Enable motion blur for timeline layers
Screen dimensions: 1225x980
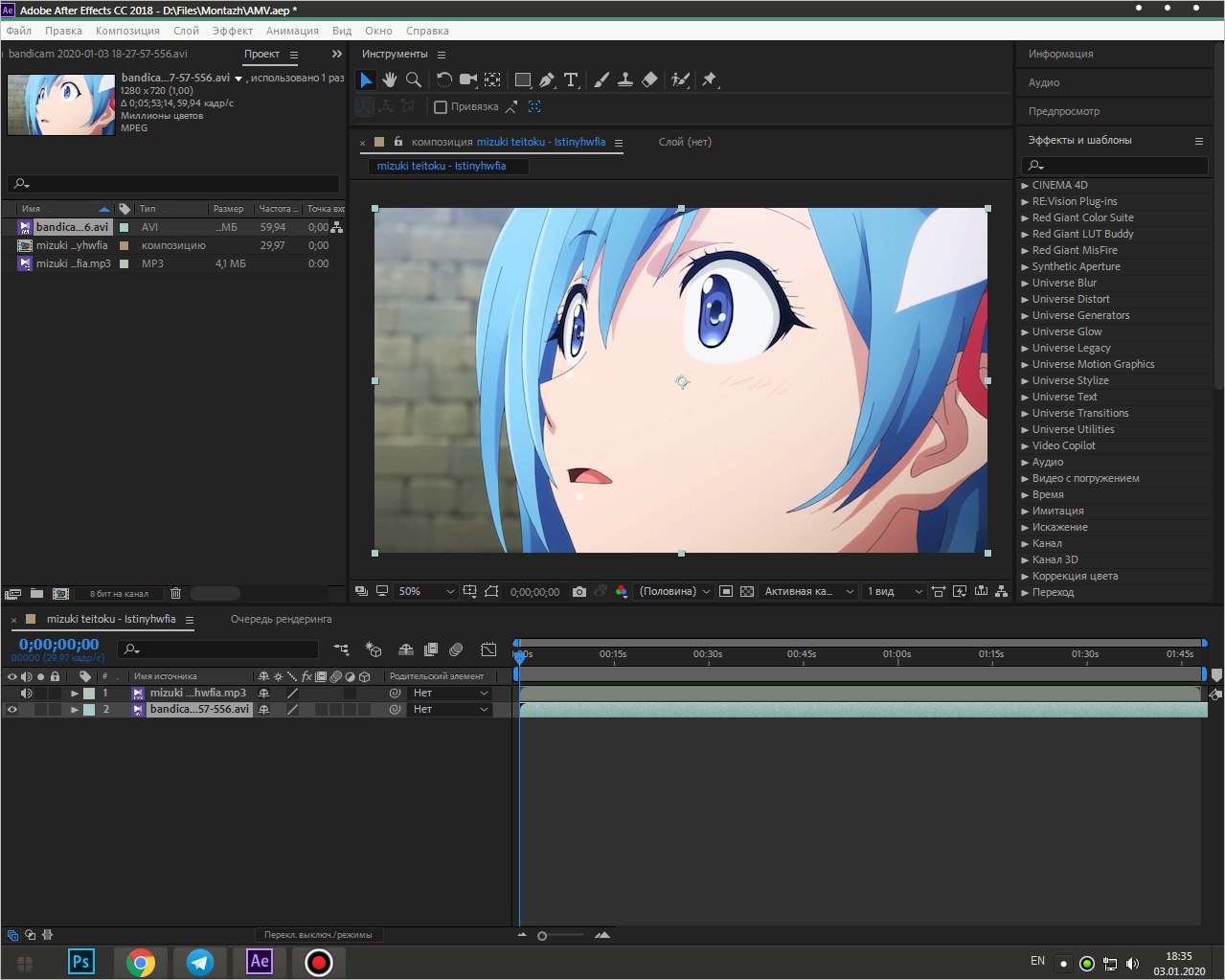[456, 650]
